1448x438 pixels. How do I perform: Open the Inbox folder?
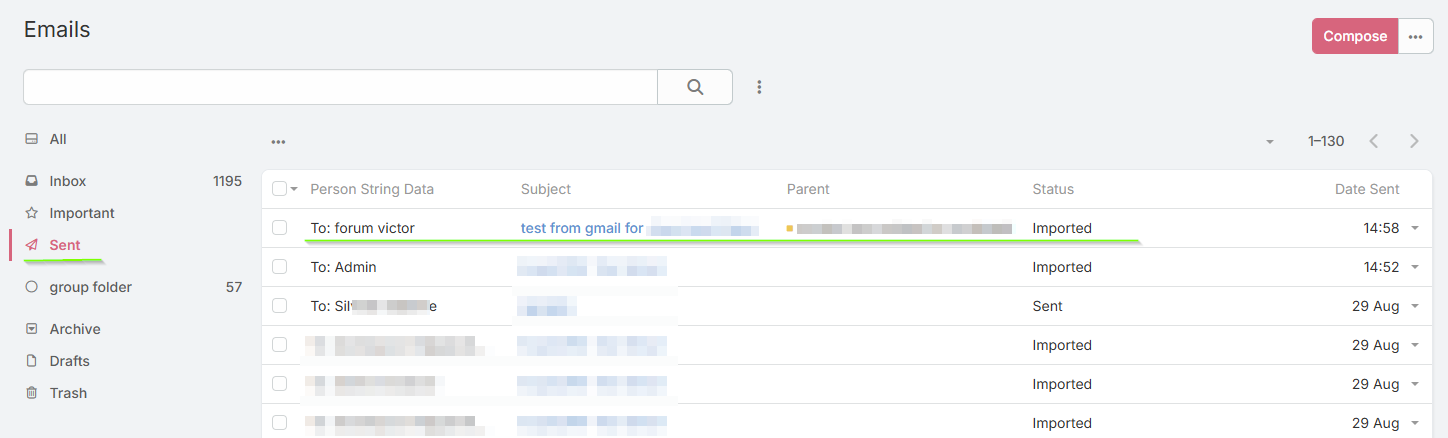tap(68, 181)
